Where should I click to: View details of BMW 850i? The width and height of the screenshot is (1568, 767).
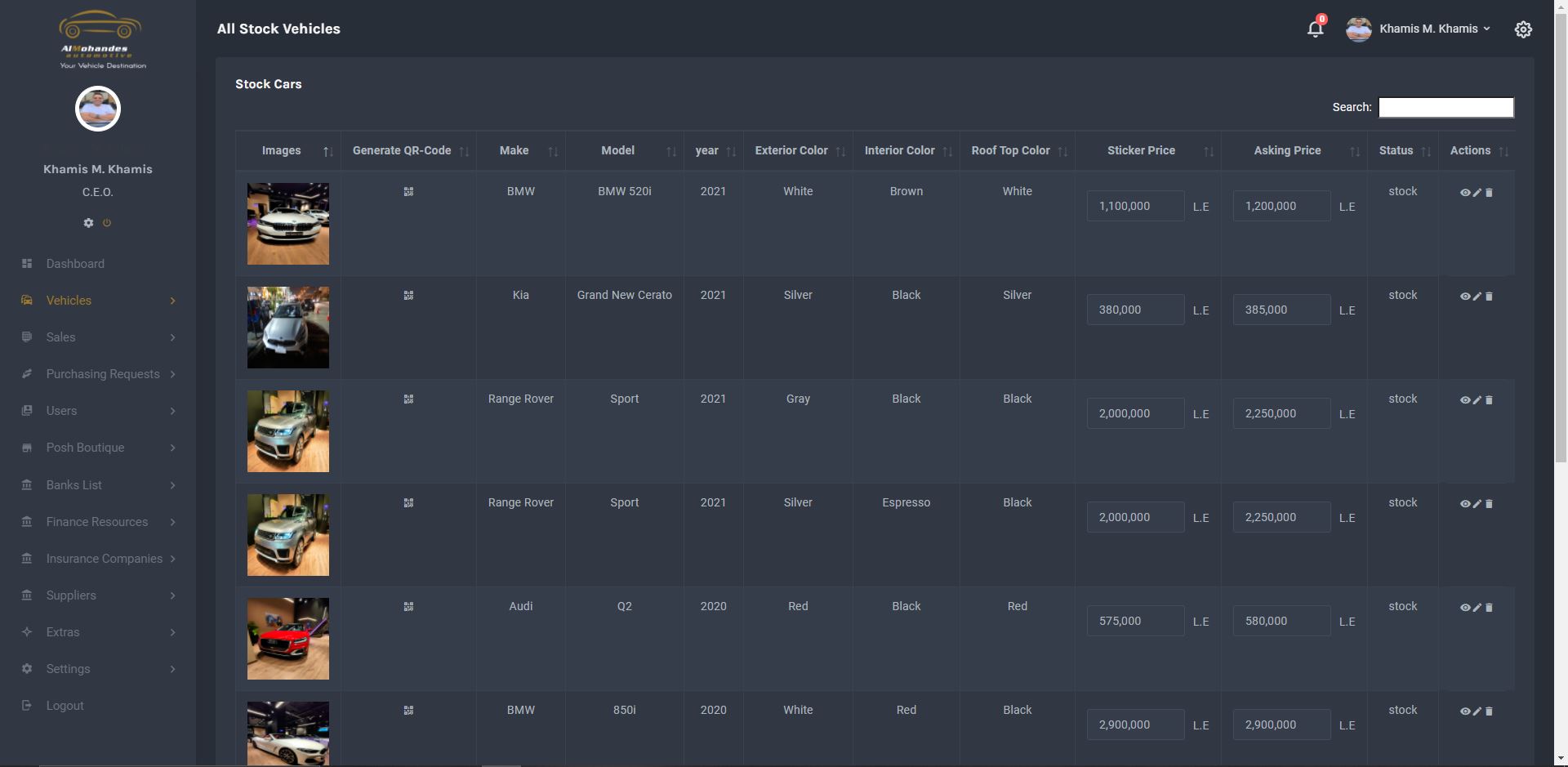(1465, 711)
